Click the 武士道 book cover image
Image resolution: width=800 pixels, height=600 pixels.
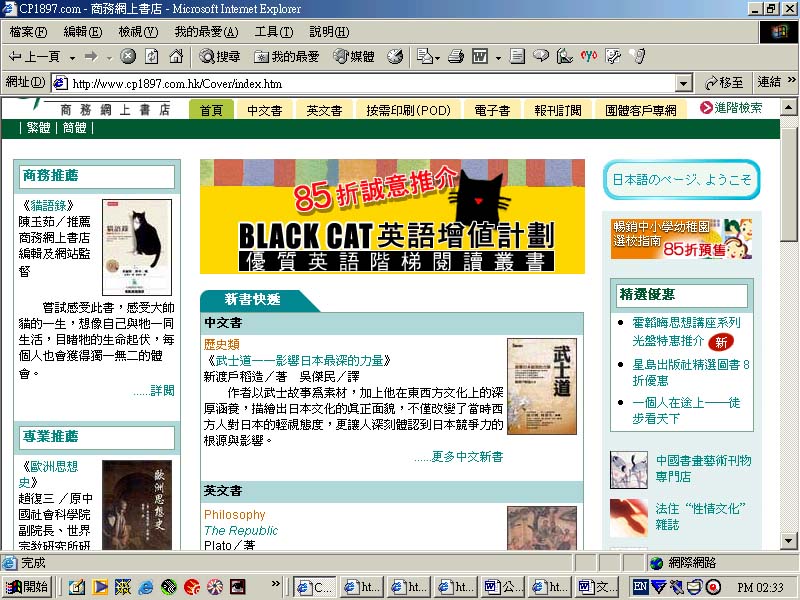point(542,386)
